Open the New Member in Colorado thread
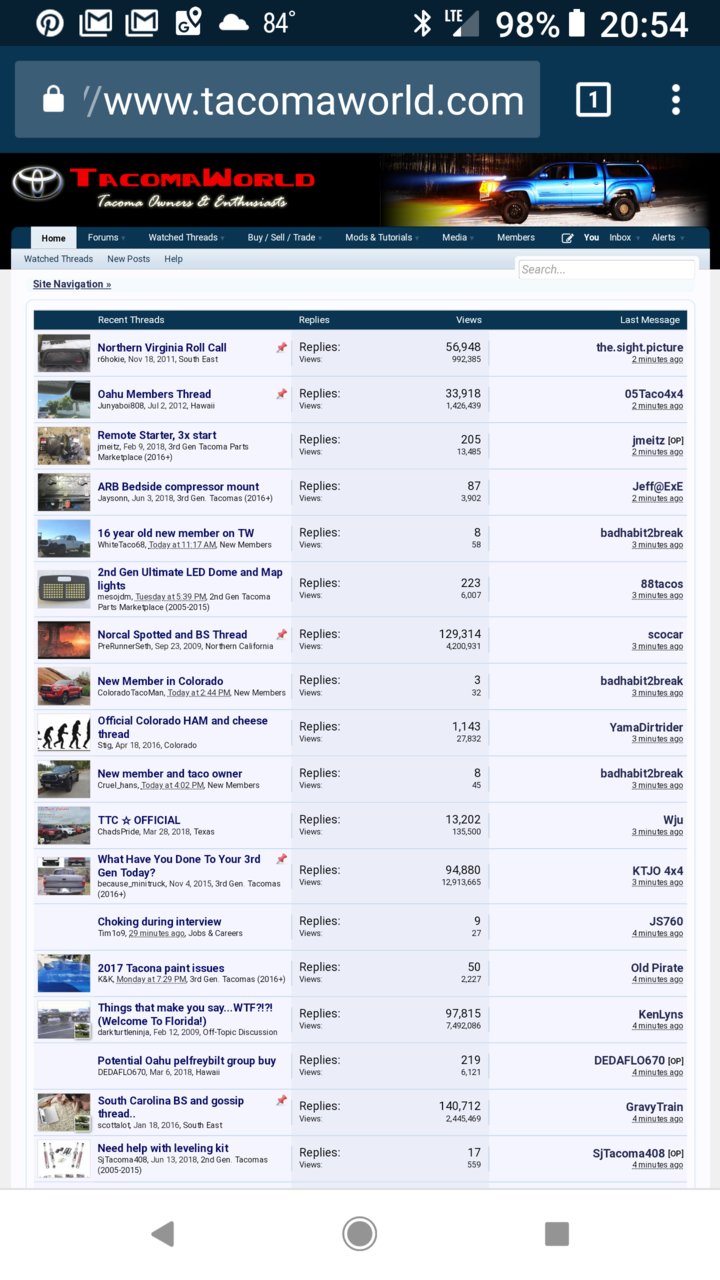Screen dimensions: 720x1280 click(x=160, y=681)
